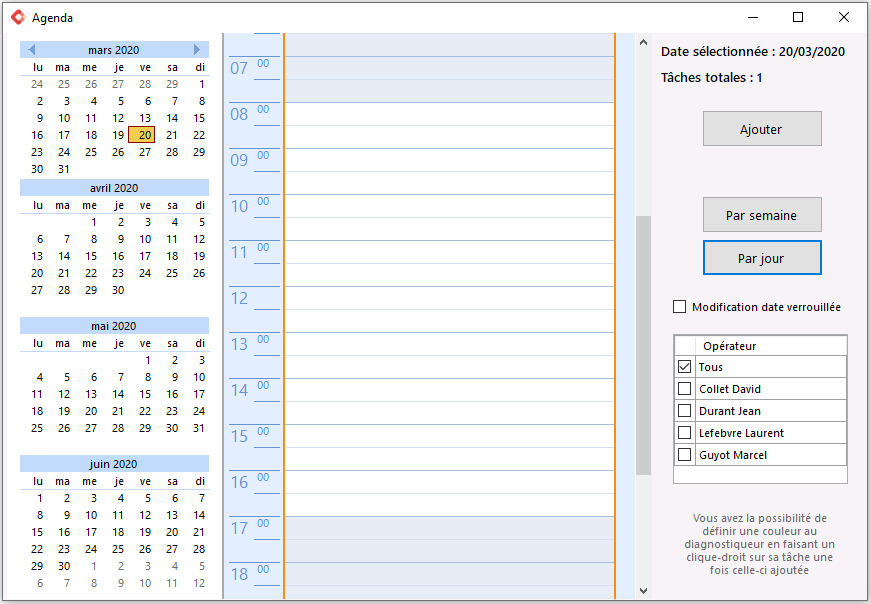
Task: Tick the Durant Jean operator checkbox
Action: [684, 411]
